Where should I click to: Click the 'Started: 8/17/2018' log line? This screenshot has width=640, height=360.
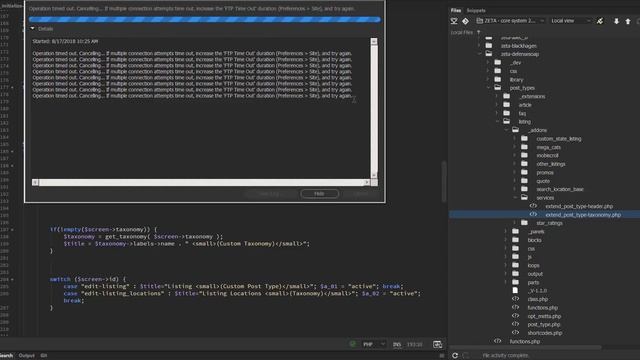click(x=65, y=41)
